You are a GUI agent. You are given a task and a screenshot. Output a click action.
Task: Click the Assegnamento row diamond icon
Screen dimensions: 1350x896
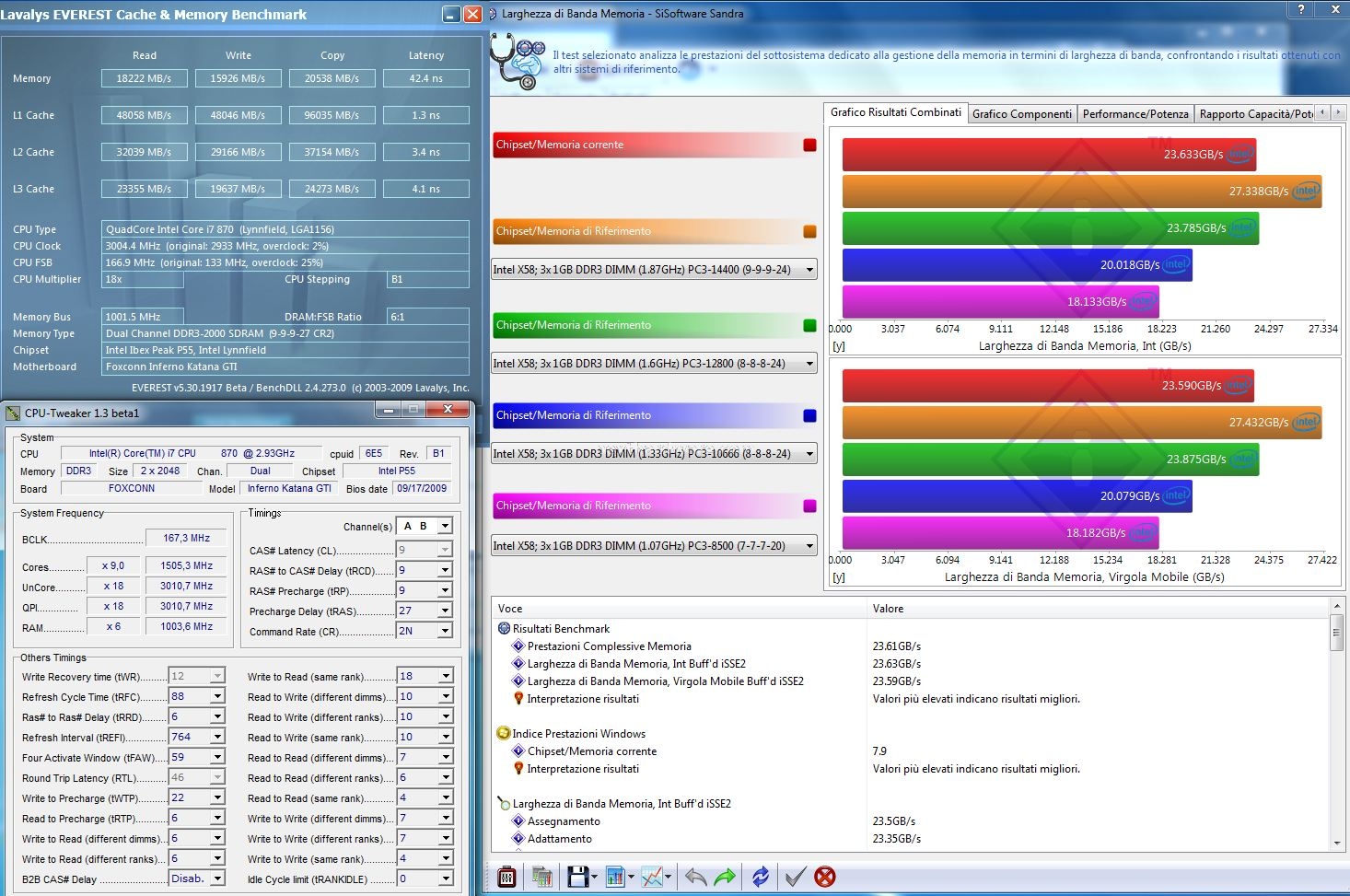518,820
